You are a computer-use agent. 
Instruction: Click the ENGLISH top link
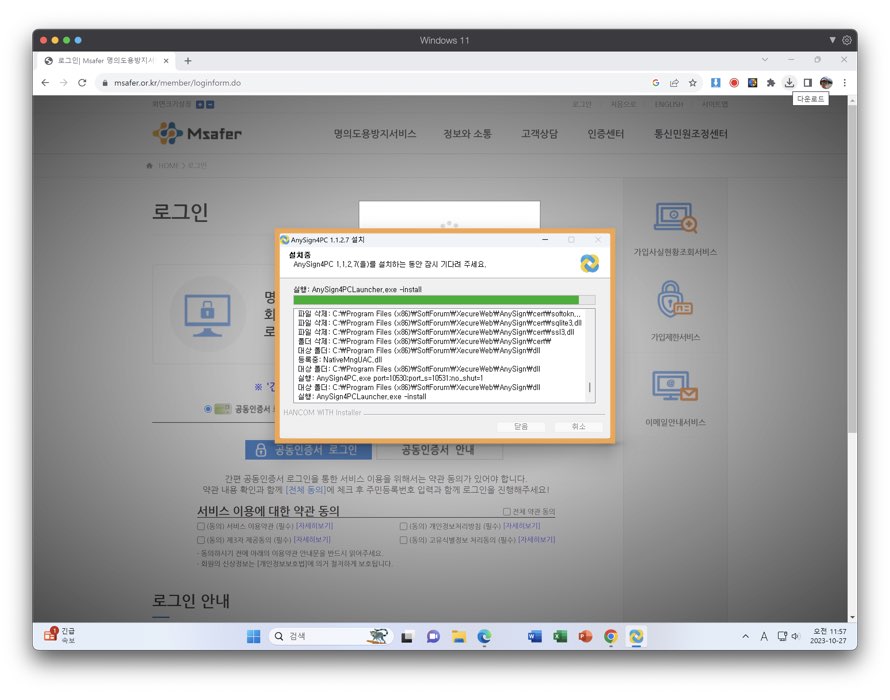tap(669, 104)
